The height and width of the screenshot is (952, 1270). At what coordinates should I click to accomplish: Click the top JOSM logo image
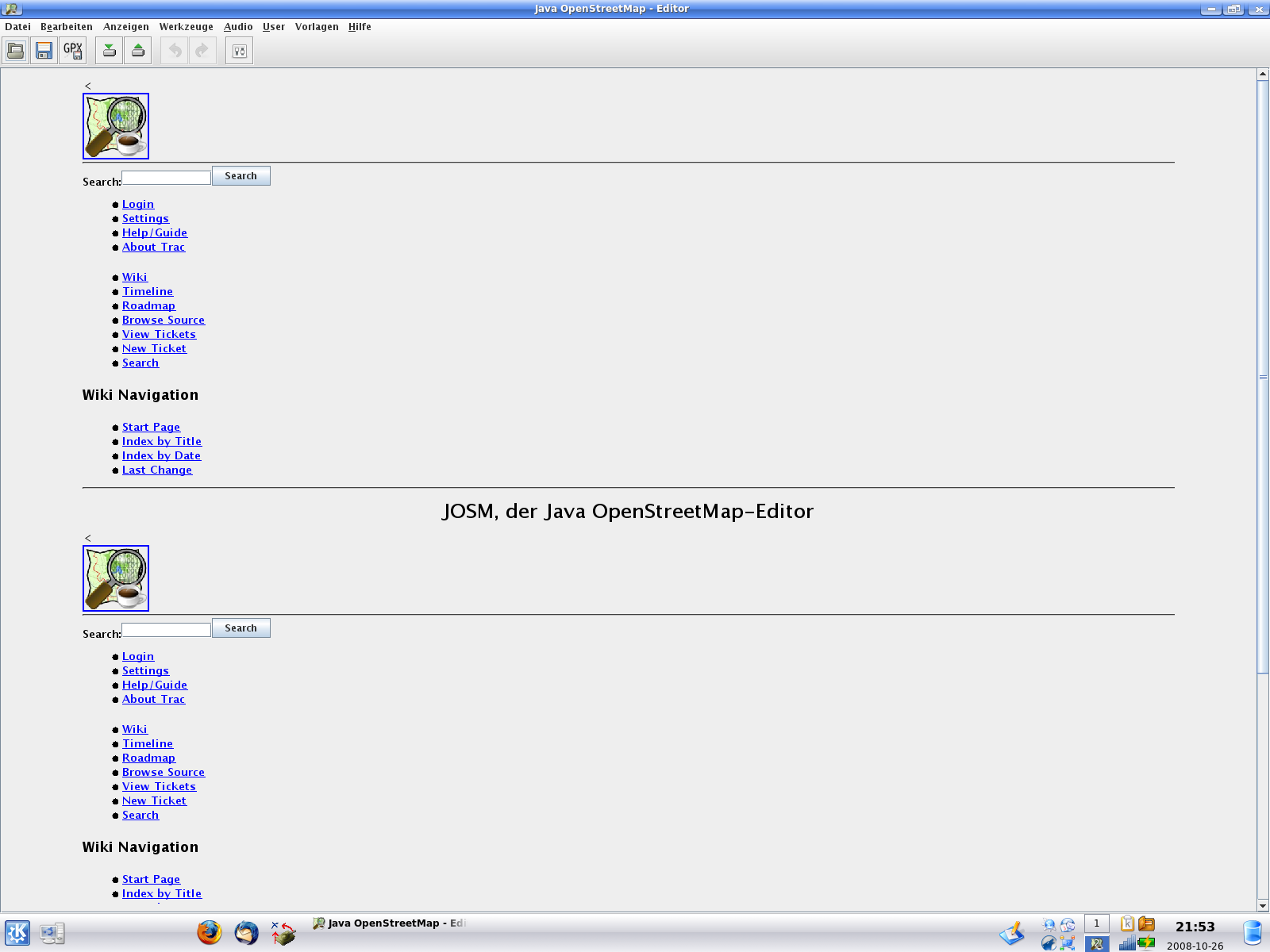[x=116, y=126]
